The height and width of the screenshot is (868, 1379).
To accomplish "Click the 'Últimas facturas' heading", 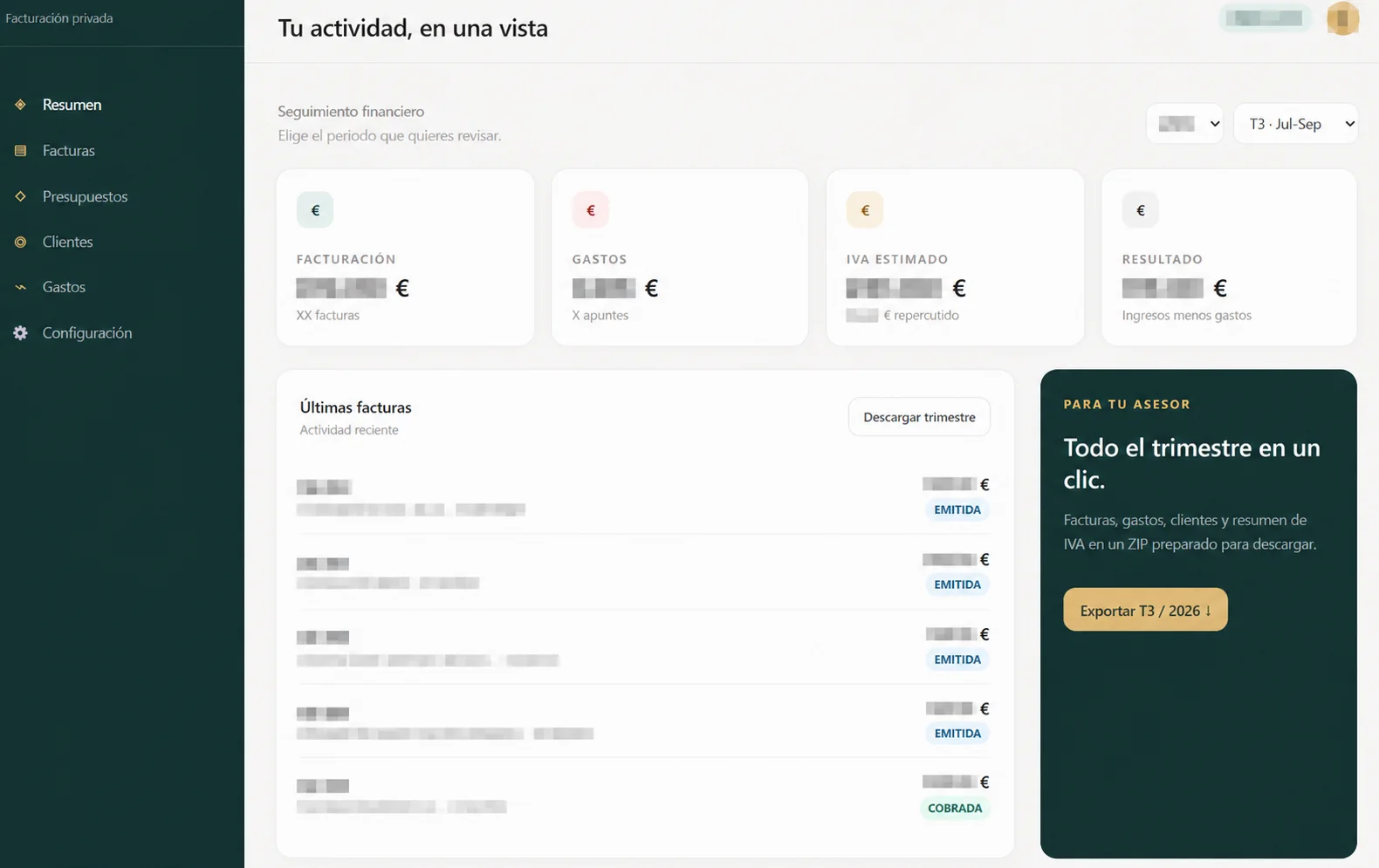I will pyautogui.click(x=355, y=407).
